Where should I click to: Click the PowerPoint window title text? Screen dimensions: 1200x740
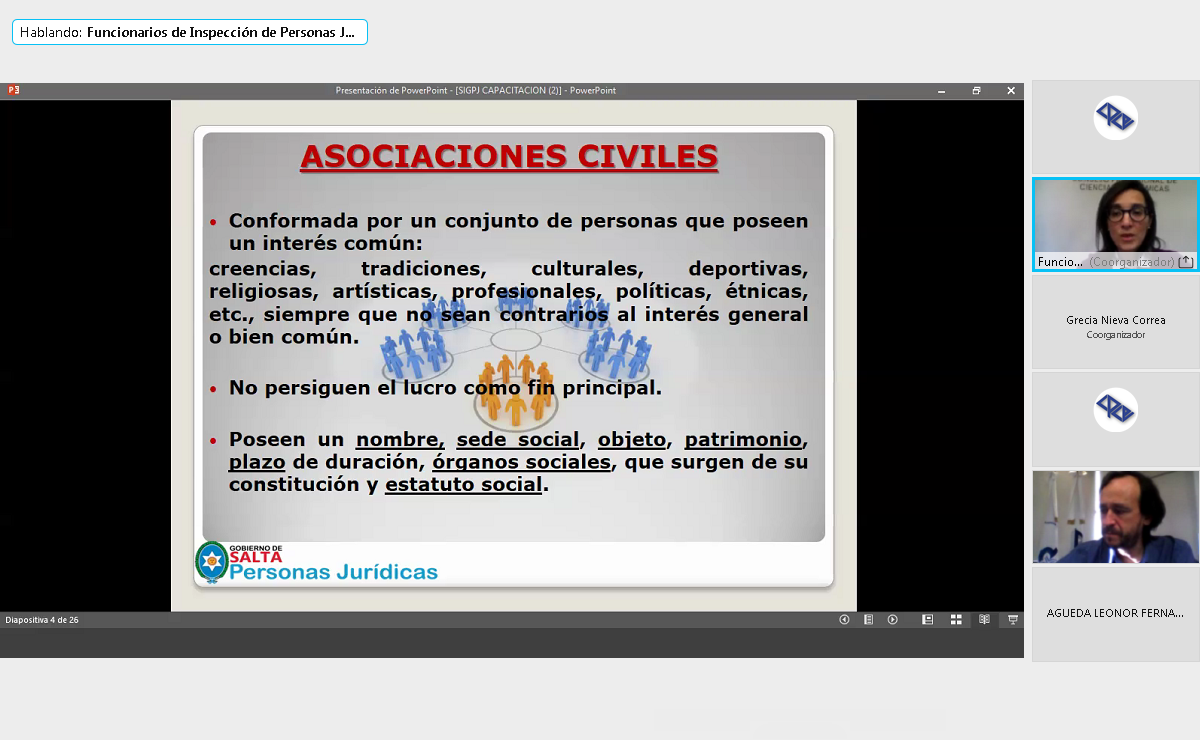tap(476, 91)
